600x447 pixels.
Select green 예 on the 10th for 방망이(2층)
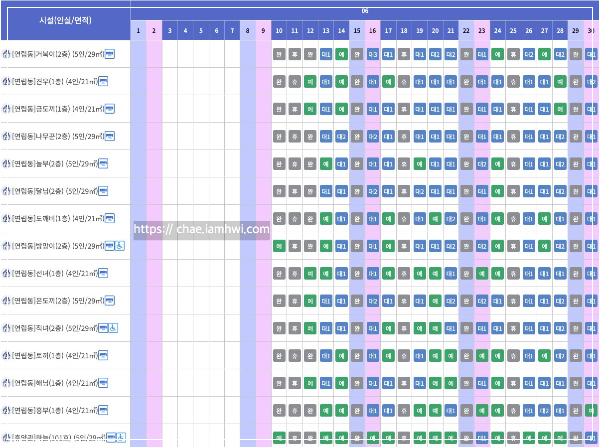(279, 246)
